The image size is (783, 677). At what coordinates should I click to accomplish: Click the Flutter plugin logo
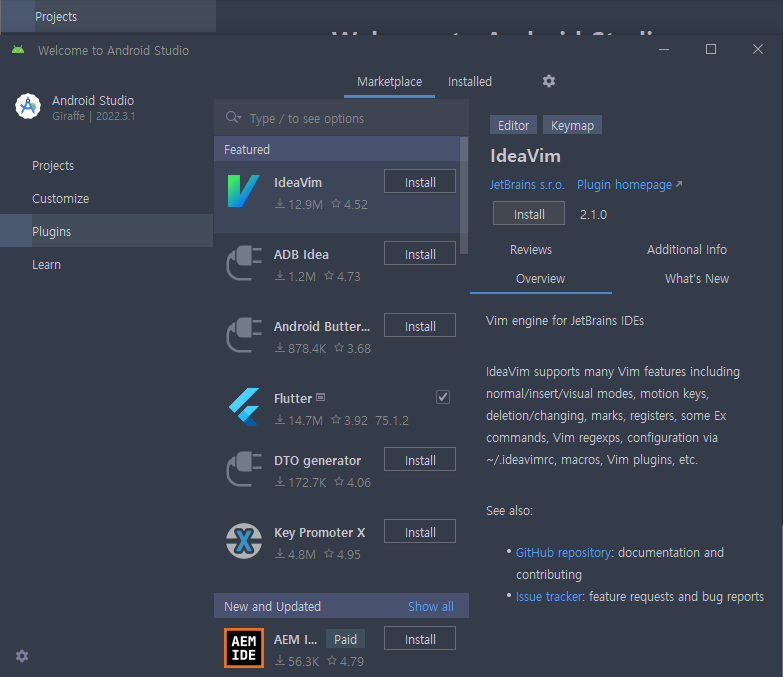(244, 406)
